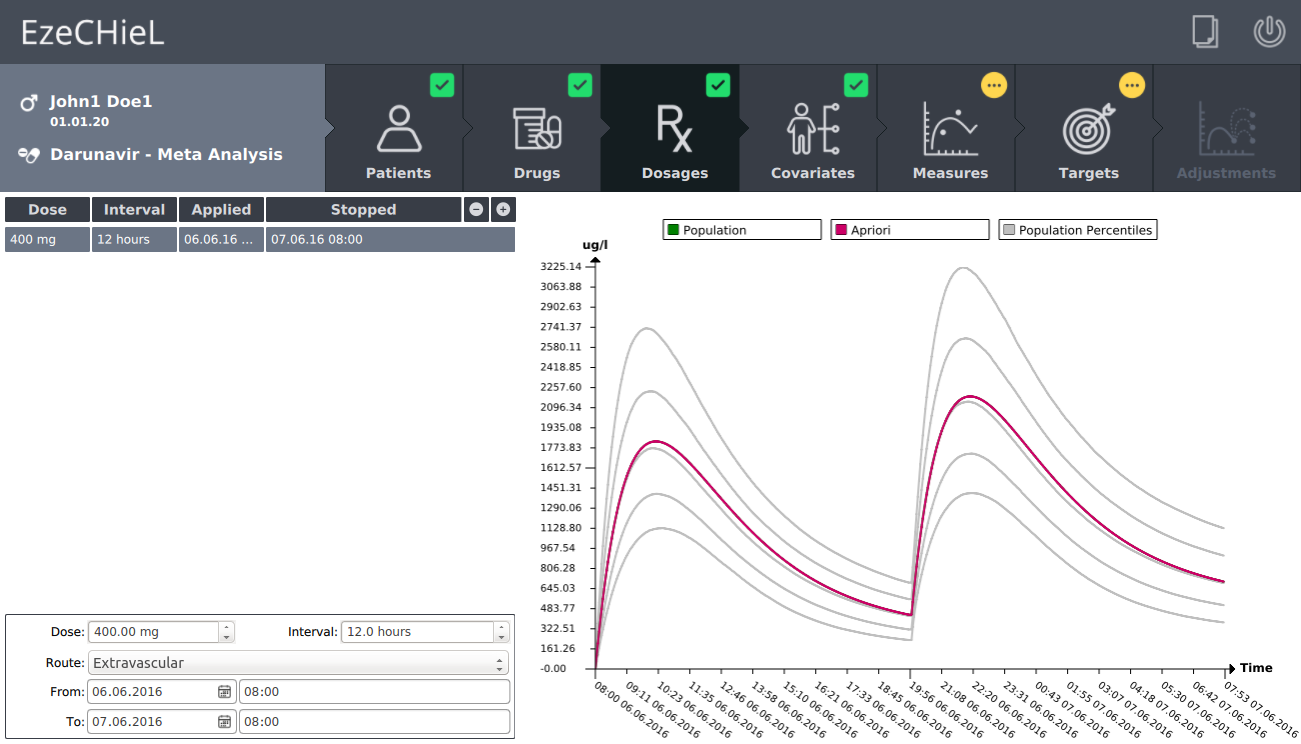Click the power shutdown icon
Image resolution: width=1301 pixels, height=744 pixels.
[1269, 32]
